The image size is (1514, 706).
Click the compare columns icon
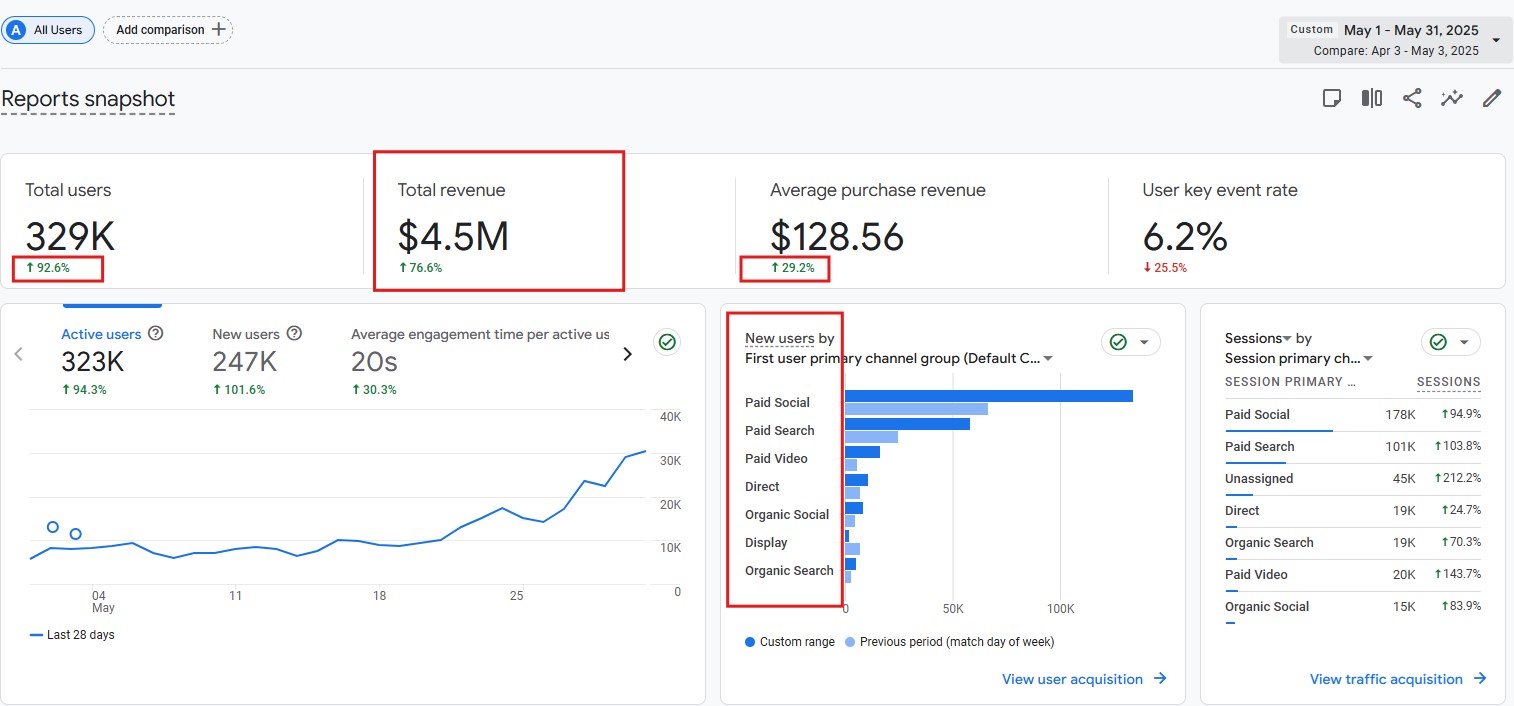(x=1372, y=98)
